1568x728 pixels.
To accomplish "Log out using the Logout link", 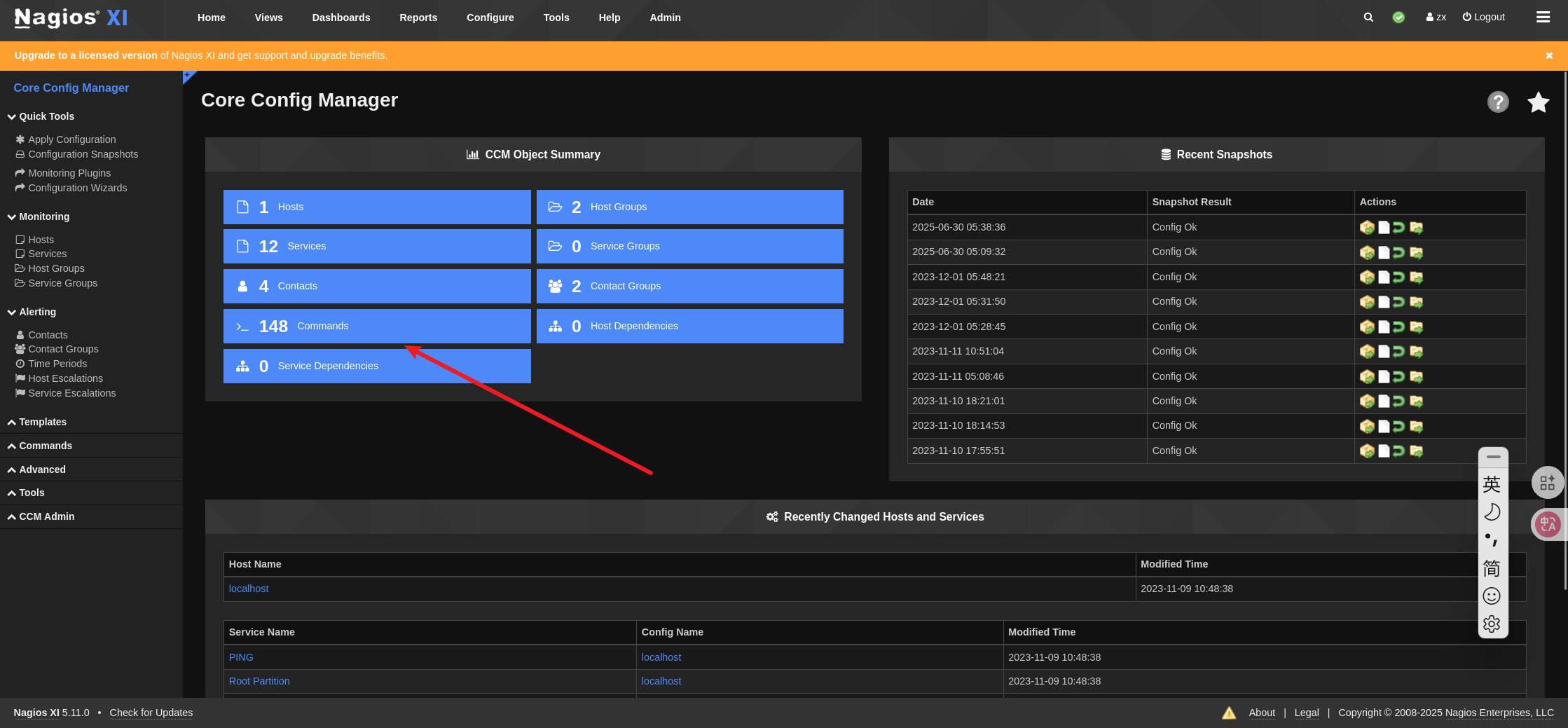I will pos(1483,18).
